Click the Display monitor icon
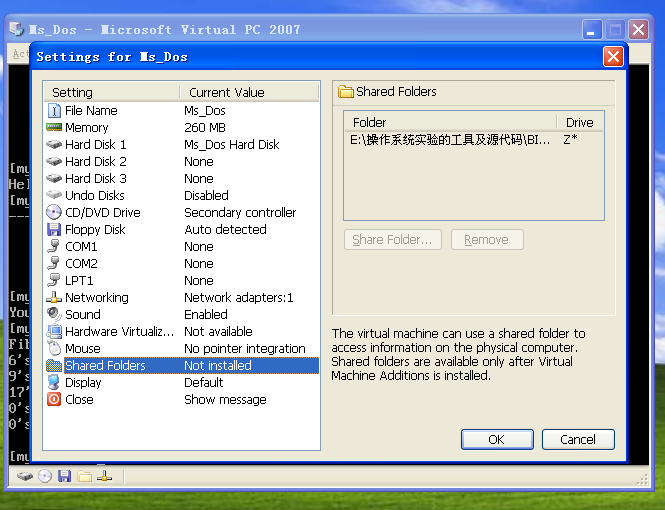665x510 pixels. pos(54,382)
